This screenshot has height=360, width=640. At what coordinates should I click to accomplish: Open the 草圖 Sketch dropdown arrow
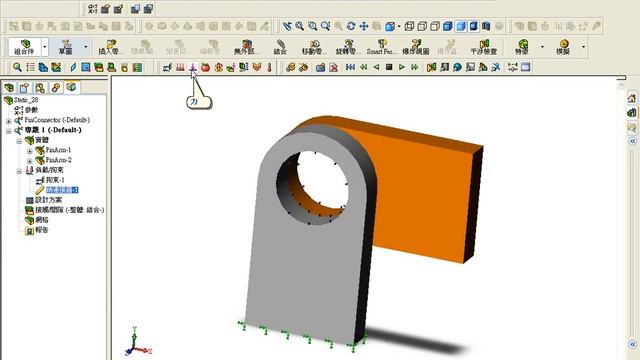[85, 47]
